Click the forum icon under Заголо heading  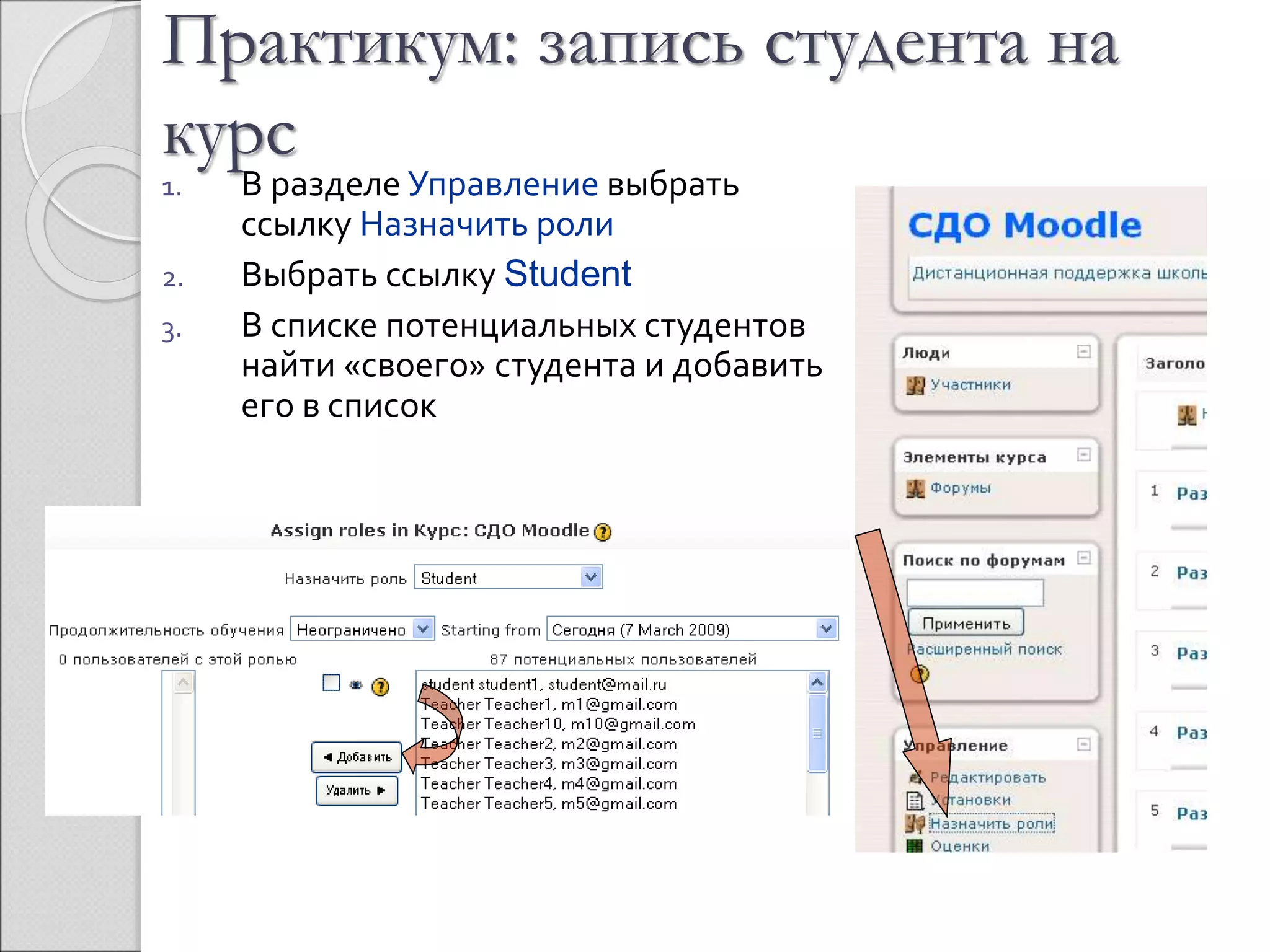click(x=1187, y=415)
